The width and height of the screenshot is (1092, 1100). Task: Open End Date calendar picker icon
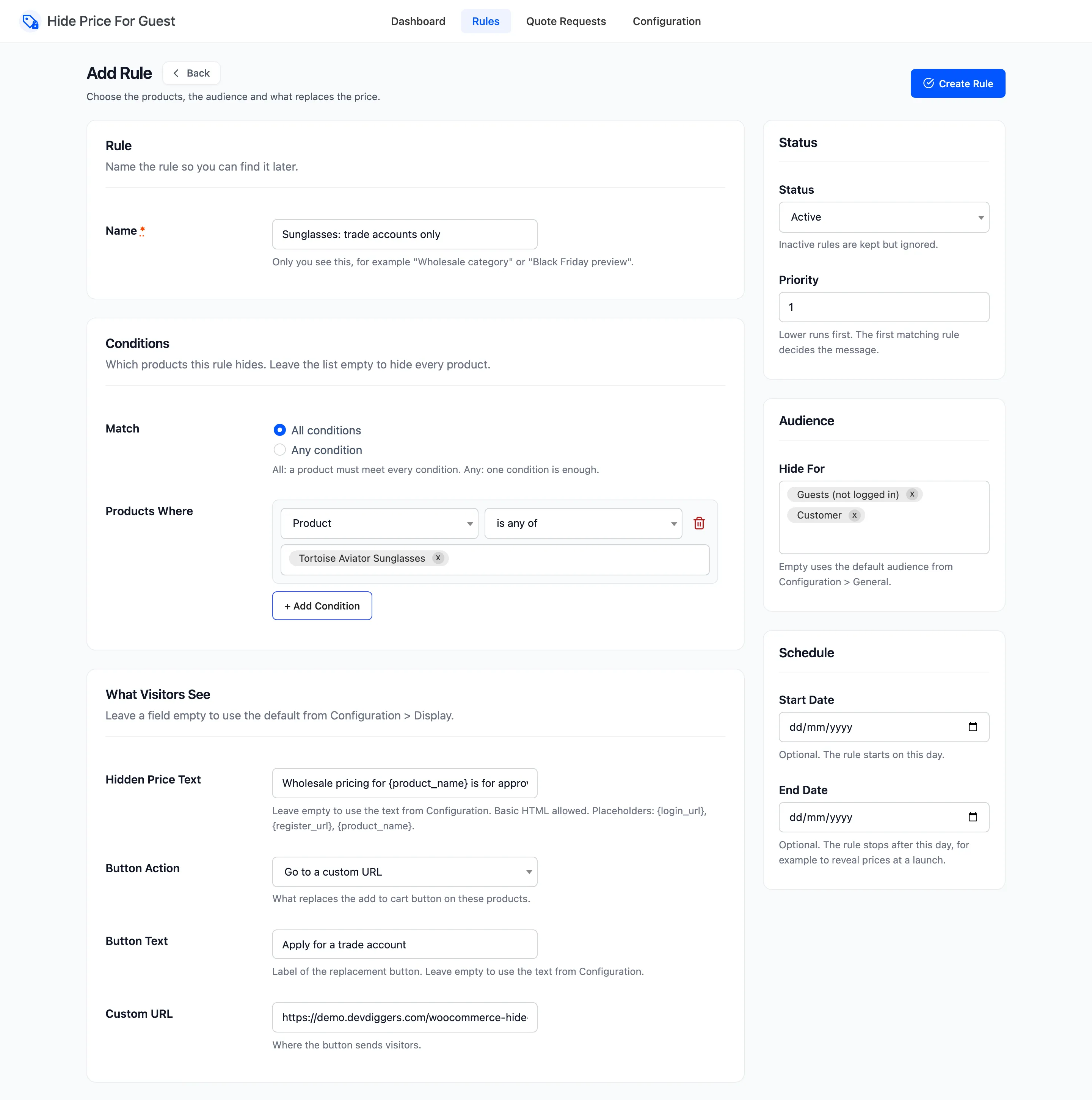[x=973, y=817]
